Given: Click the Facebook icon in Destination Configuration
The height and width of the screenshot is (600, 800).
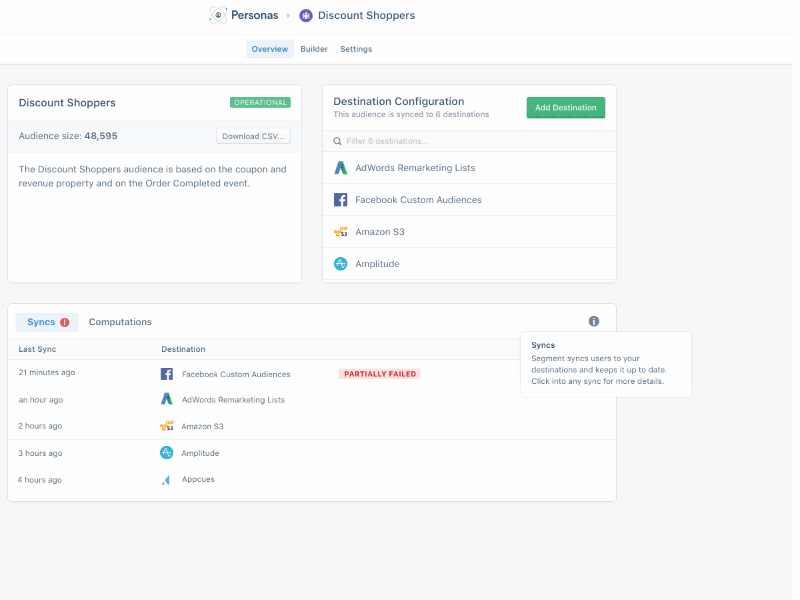Looking at the screenshot, I should point(341,200).
